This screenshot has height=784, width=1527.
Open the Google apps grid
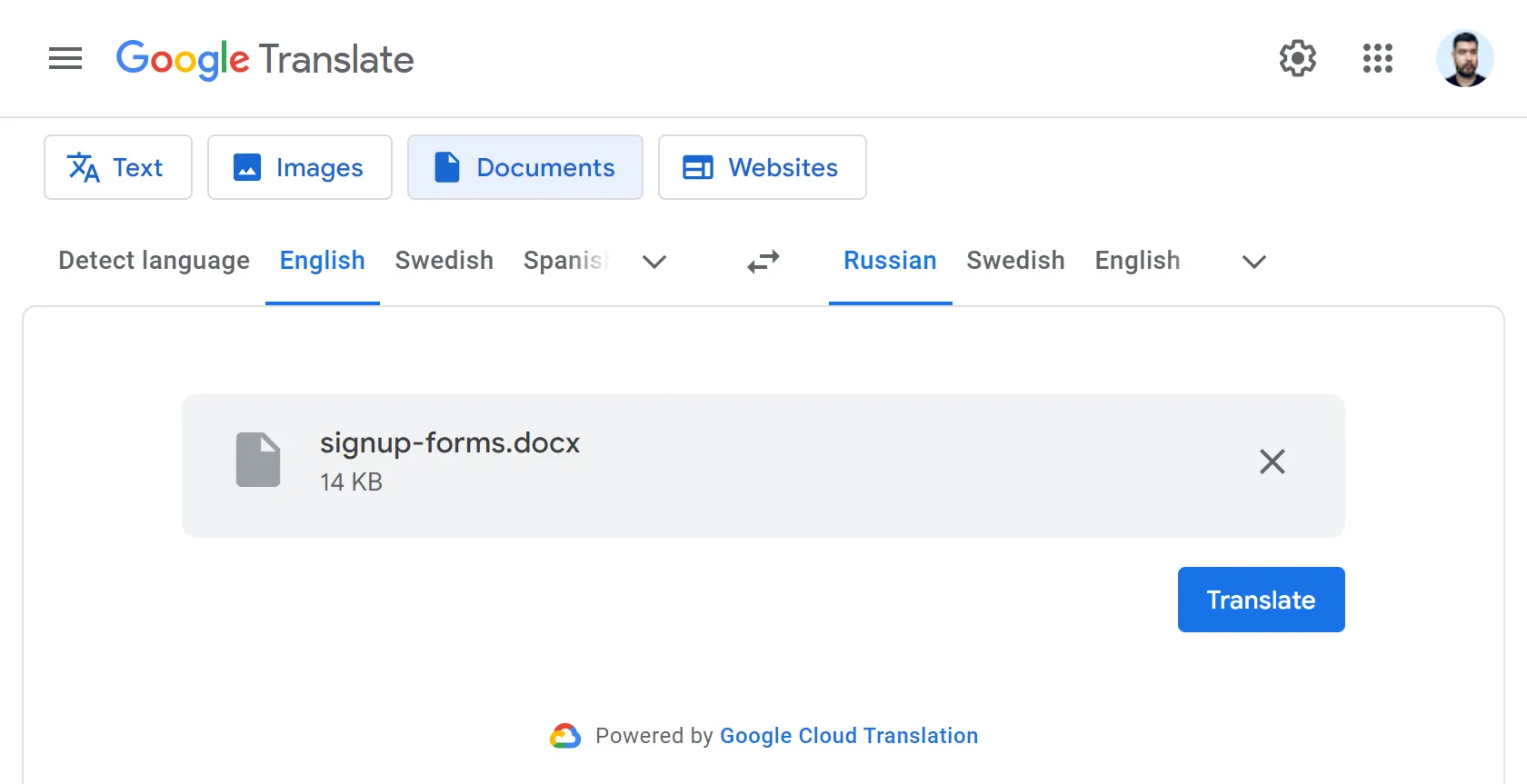[1377, 58]
